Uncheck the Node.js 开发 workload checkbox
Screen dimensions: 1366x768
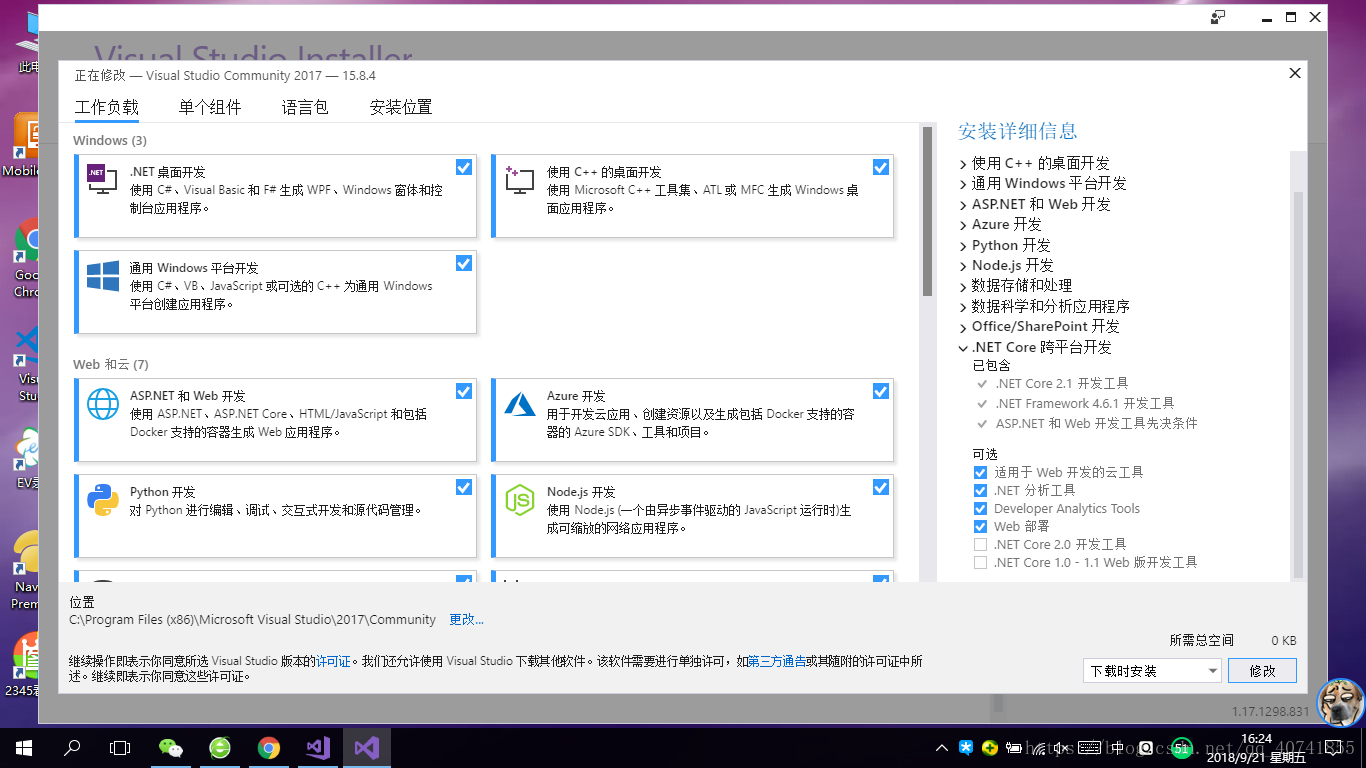pos(881,487)
